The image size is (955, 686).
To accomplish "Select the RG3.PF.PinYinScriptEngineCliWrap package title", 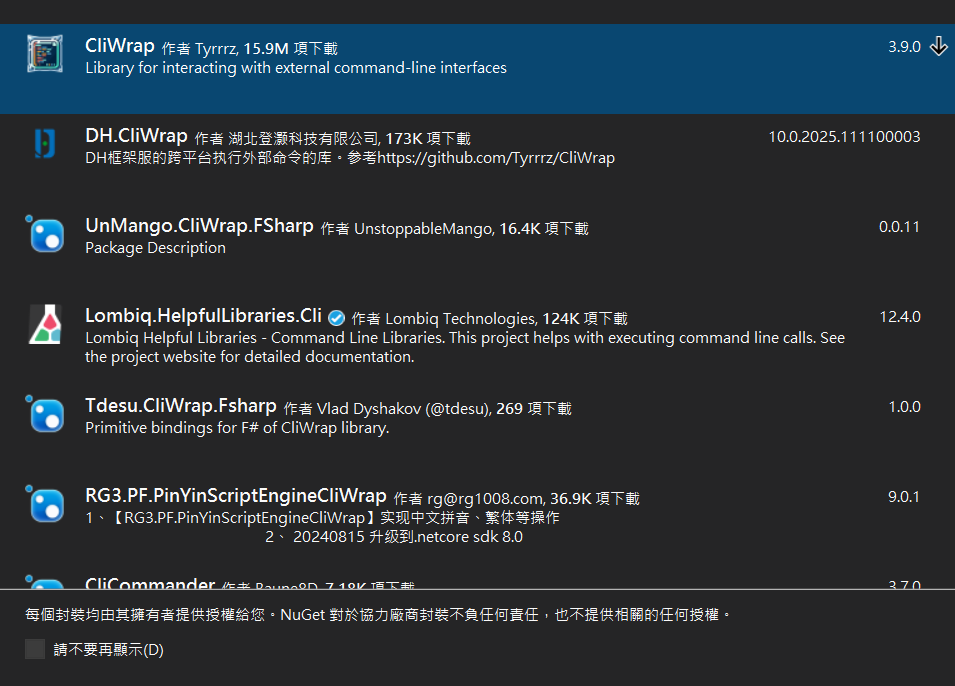I will click(x=236, y=496).
